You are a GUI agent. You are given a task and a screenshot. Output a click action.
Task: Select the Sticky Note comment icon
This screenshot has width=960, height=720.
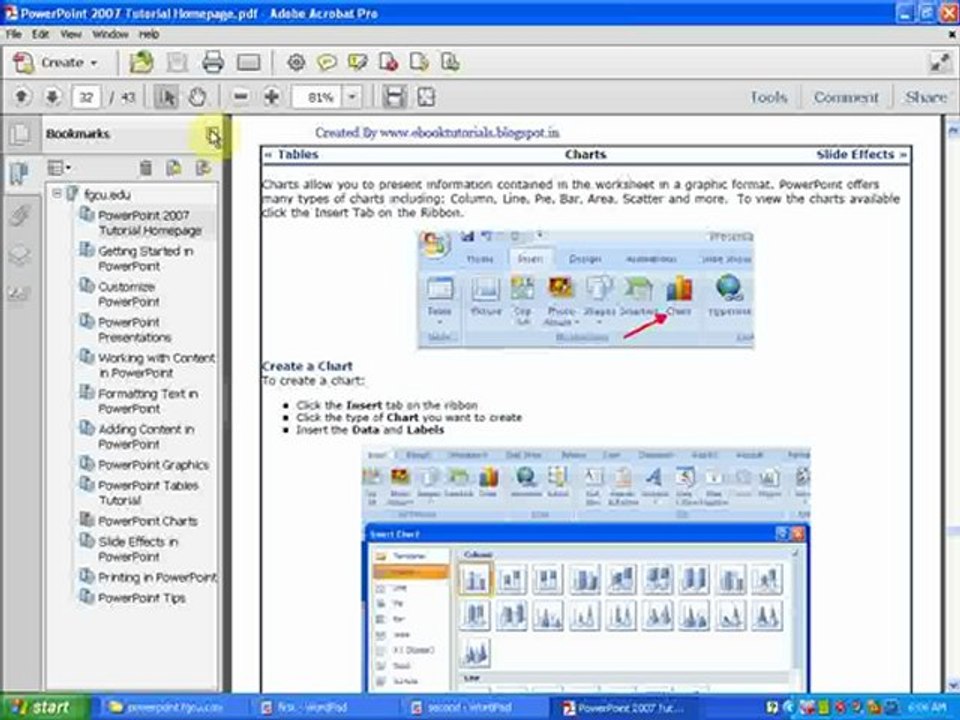(327, 62)
